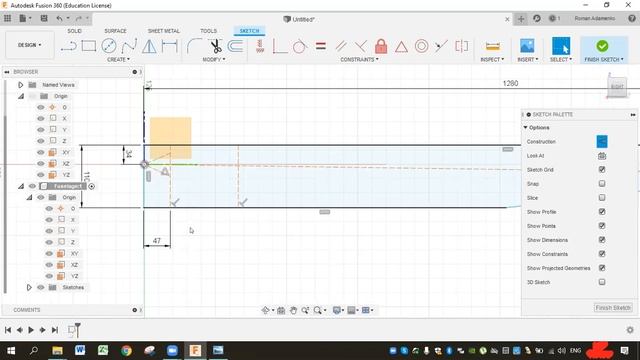Click the timeline sketch marker

pyautogui.click(x=72, y=330)
